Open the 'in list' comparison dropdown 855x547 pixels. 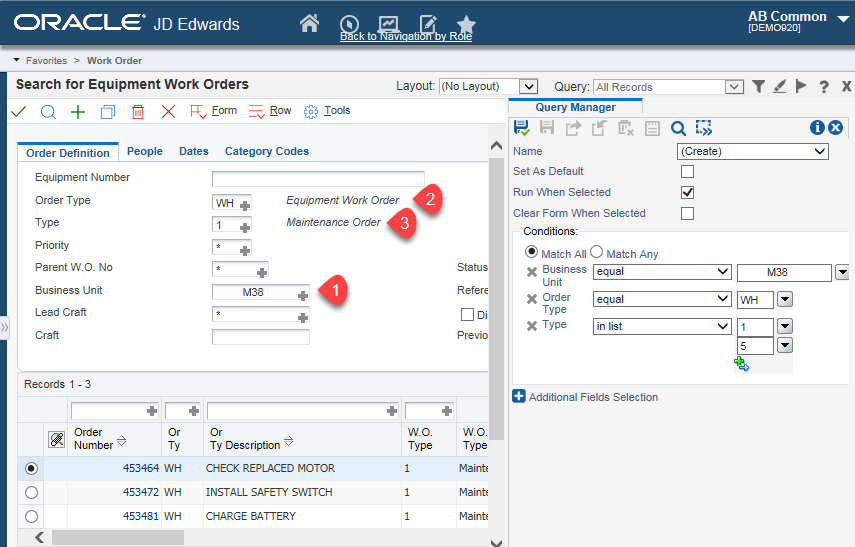662,326
